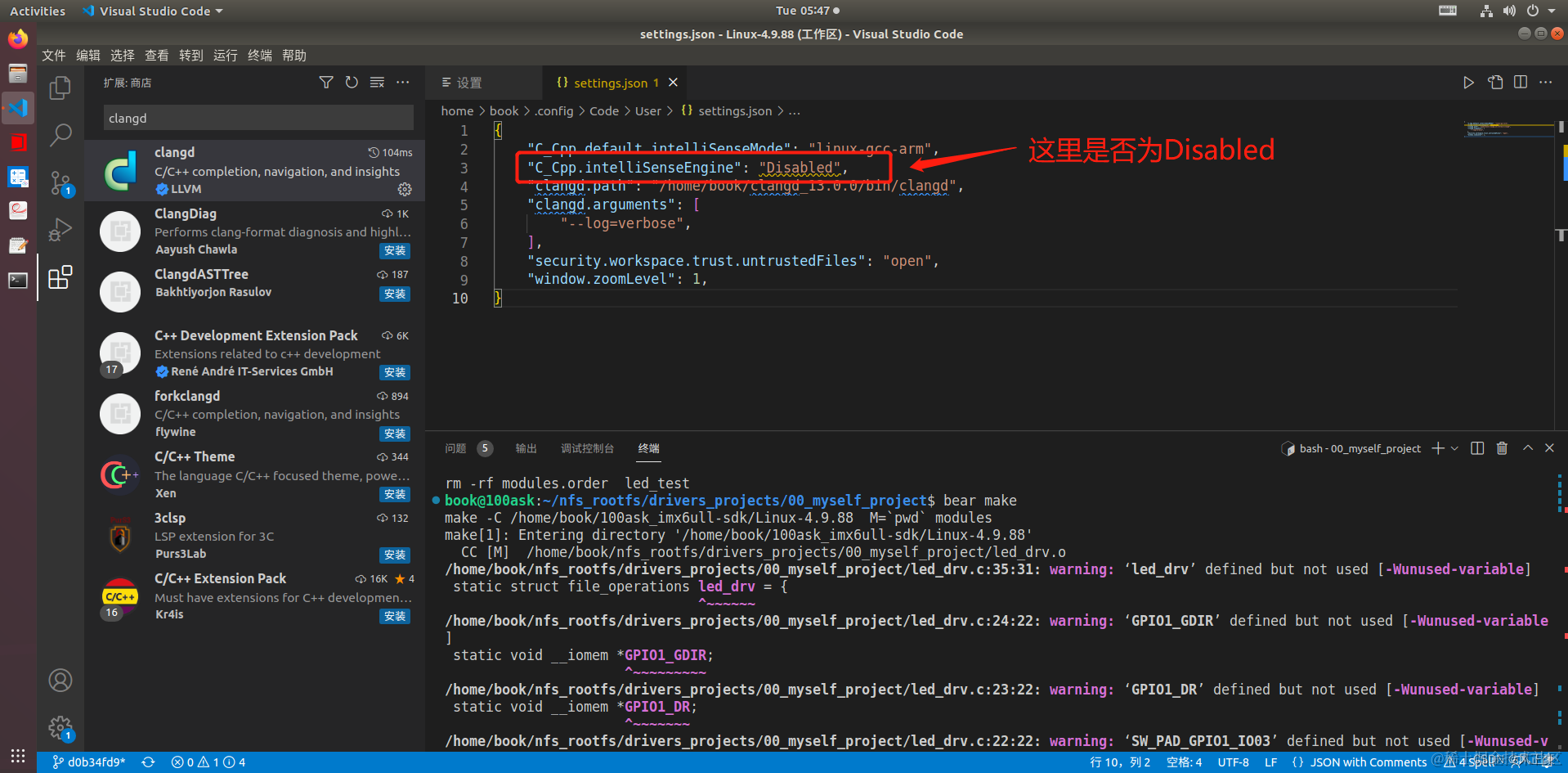The width and height of the screenshot is (1568, 773).
Task: Go to line via 行 10, 列 2
Action: [x=1120, y=762]
